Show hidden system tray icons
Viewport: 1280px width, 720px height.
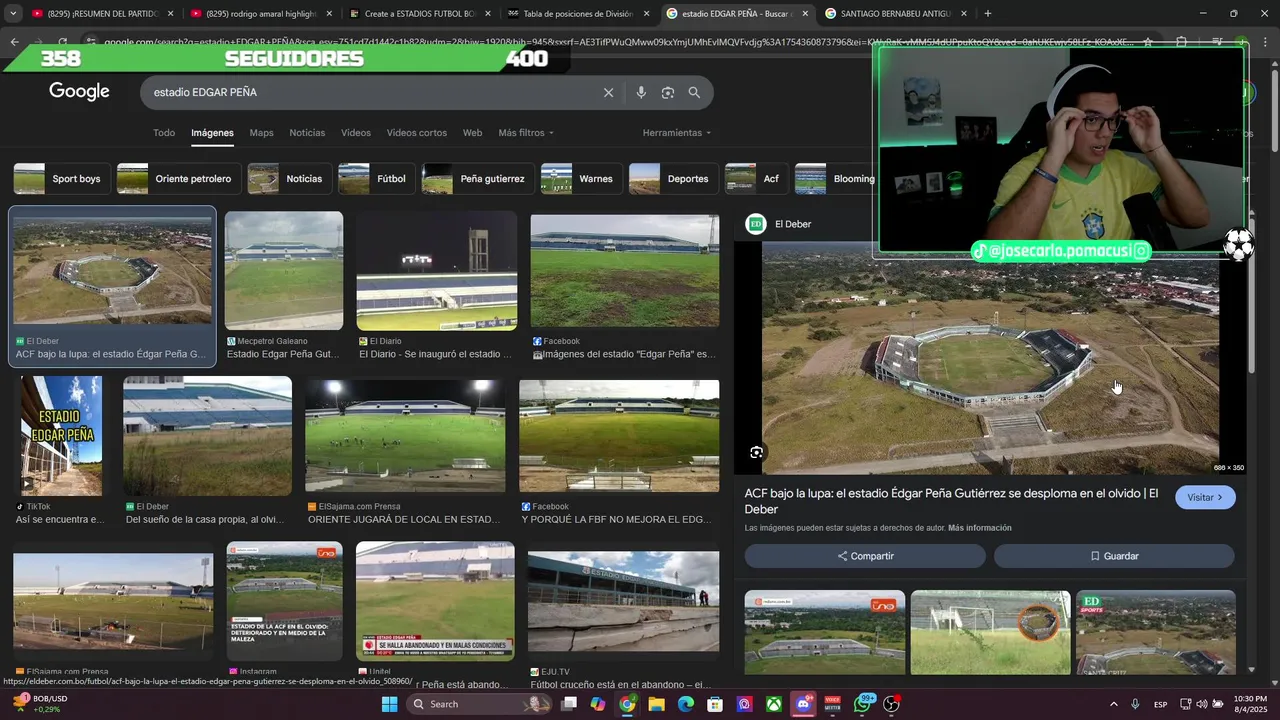(1113, 704)
